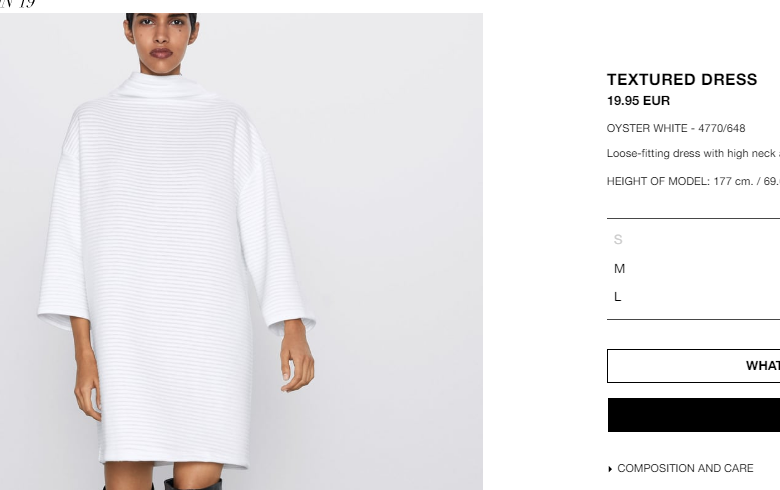Select size L
Image resolution: width=780 pixels, height=490 pixels.
693,297
